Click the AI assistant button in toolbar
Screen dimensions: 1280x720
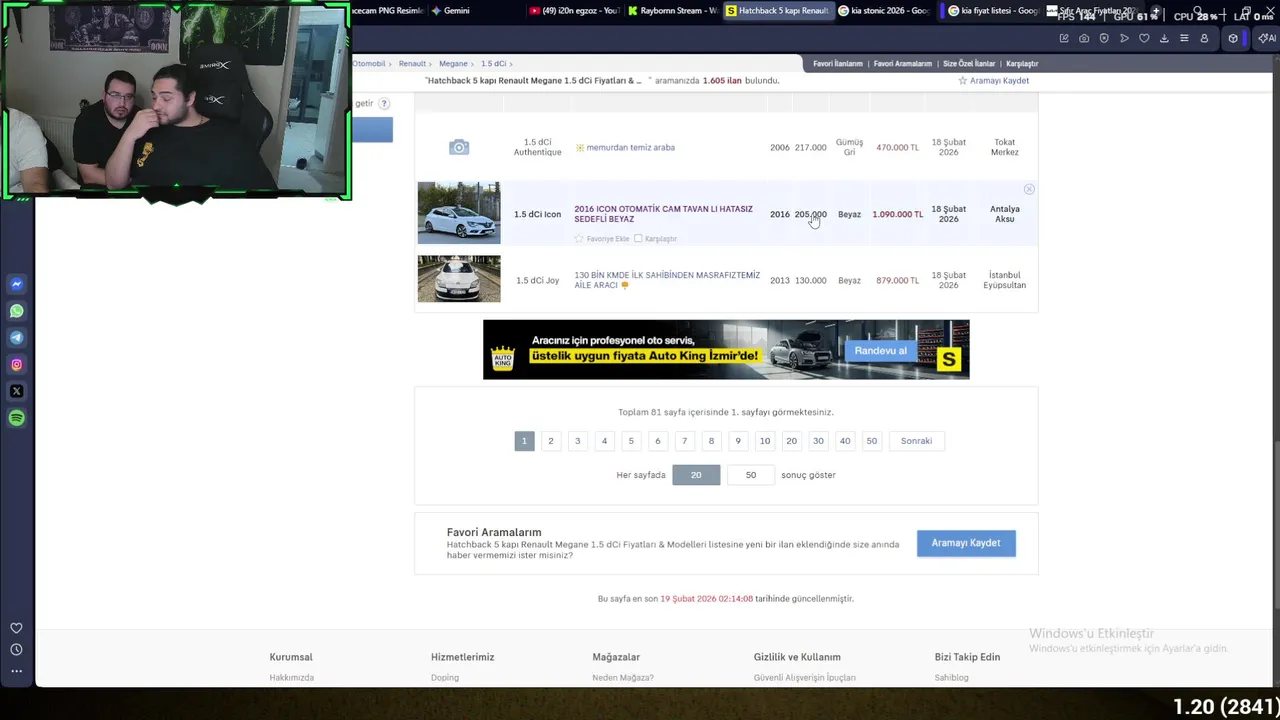1267,38
